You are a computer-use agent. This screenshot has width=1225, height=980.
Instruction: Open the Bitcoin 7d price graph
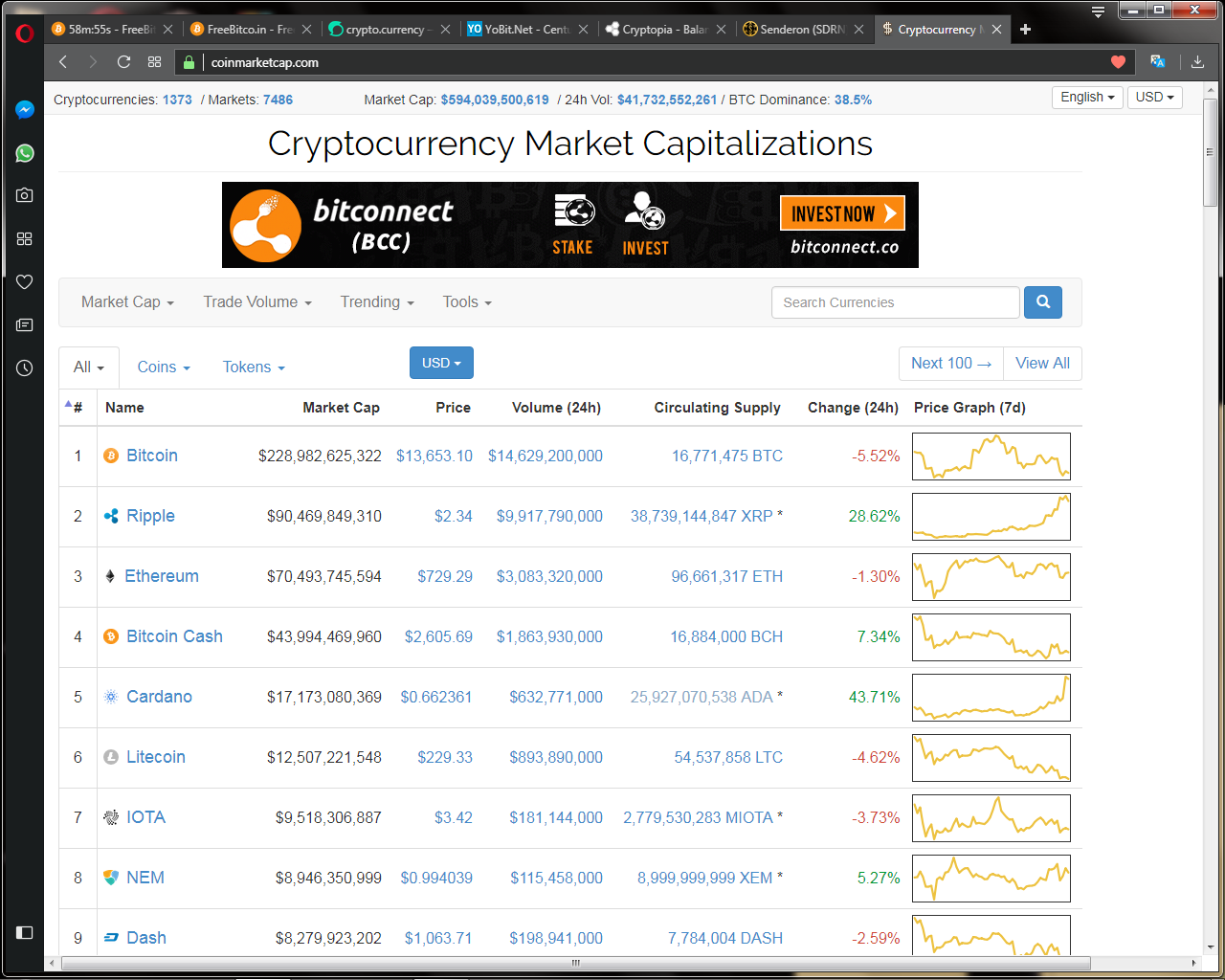point(991,457)
